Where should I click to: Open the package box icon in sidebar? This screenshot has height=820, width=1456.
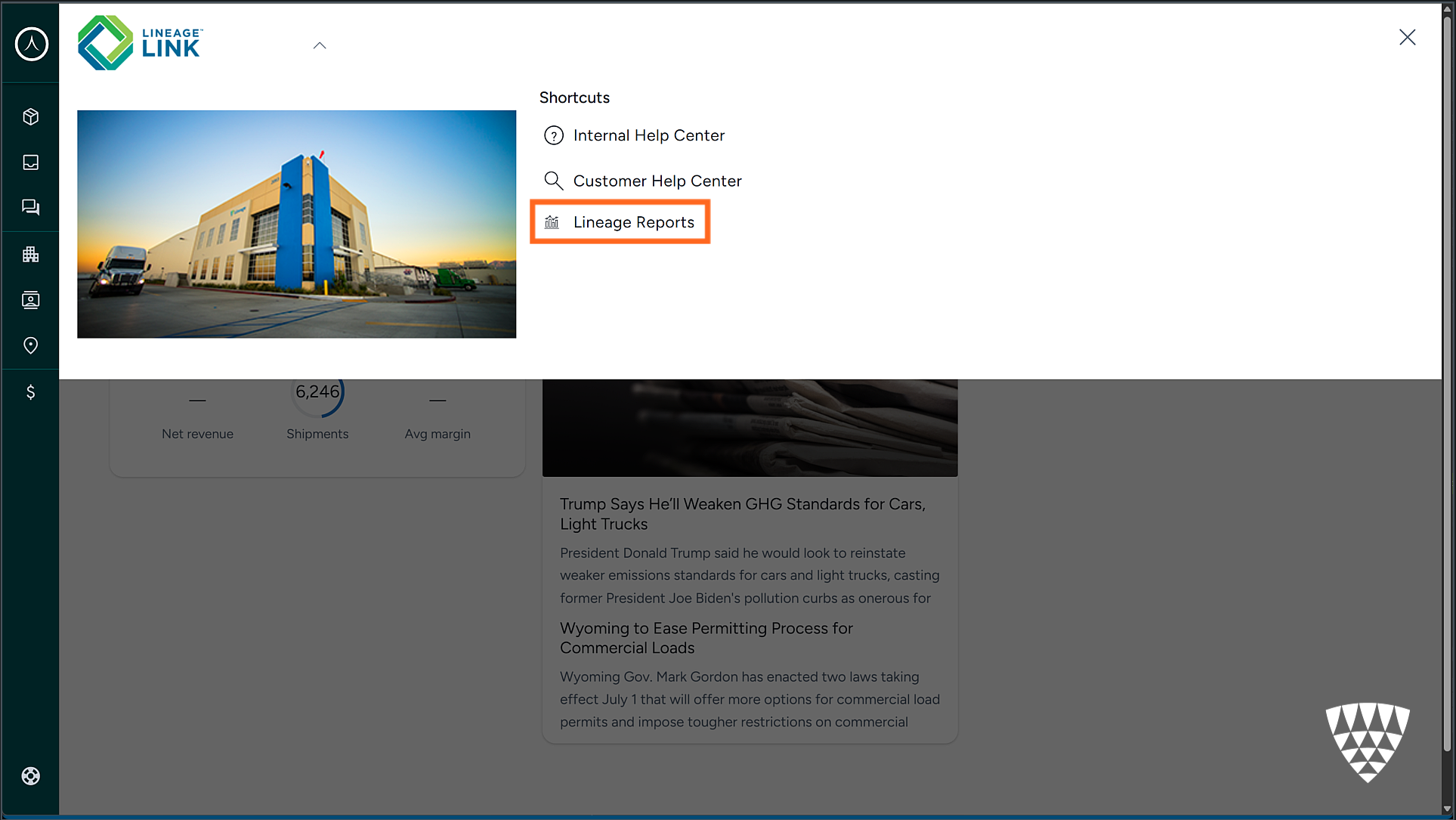[31, 116]
